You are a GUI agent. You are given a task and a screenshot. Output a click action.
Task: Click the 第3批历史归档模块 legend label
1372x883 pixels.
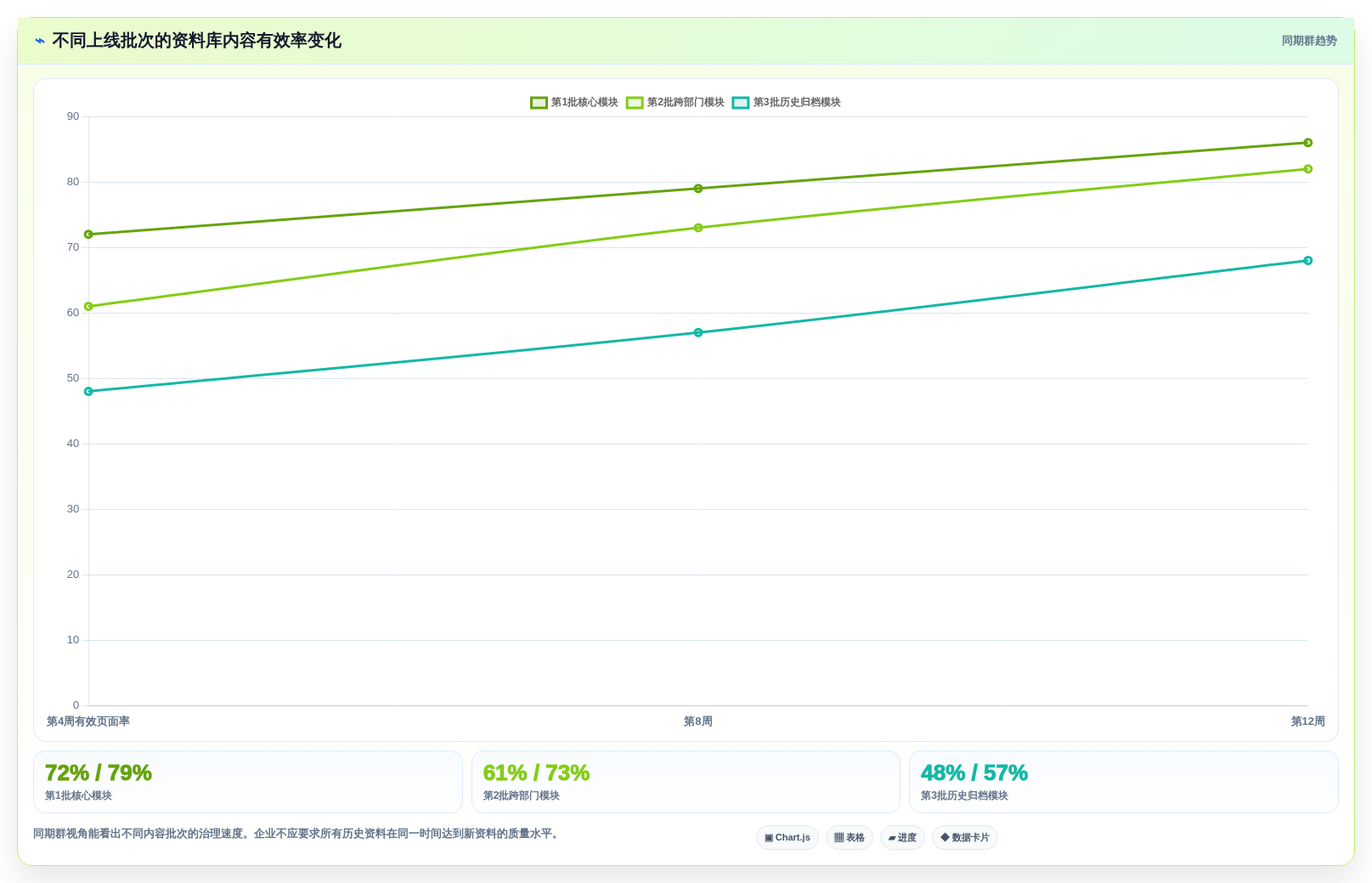tap(797, 103)
